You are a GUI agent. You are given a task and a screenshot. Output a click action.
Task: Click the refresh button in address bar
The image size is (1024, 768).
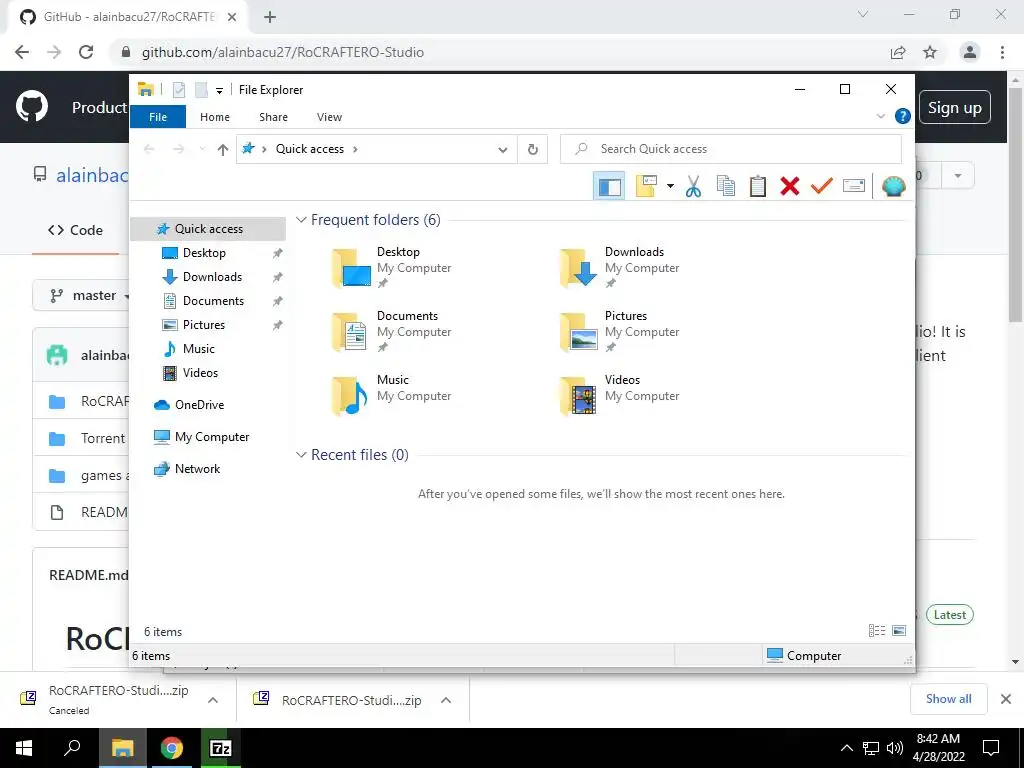(x=533, y=150)
